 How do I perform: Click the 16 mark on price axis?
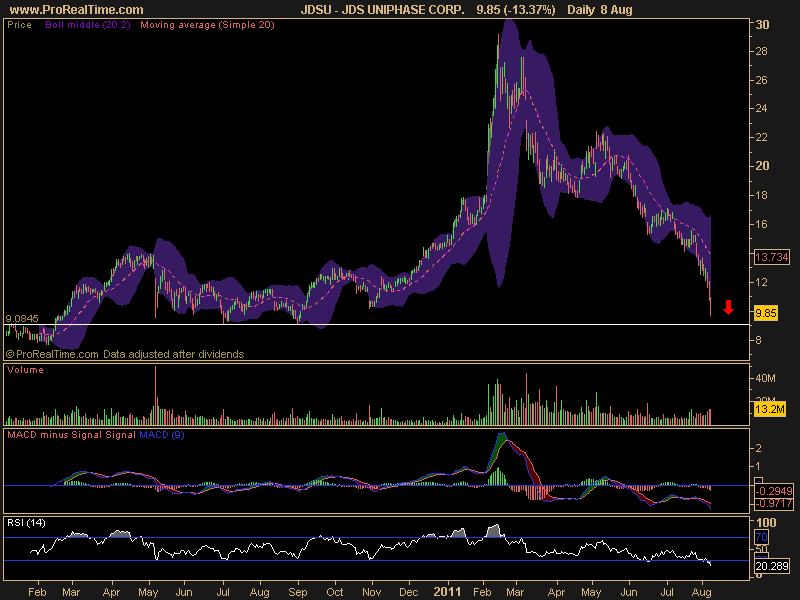click(761, 224)
